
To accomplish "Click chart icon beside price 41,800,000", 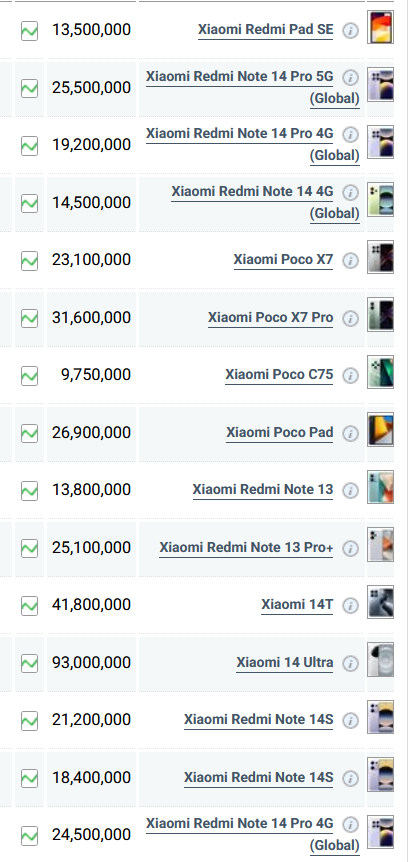I will [x=29, y=606].
